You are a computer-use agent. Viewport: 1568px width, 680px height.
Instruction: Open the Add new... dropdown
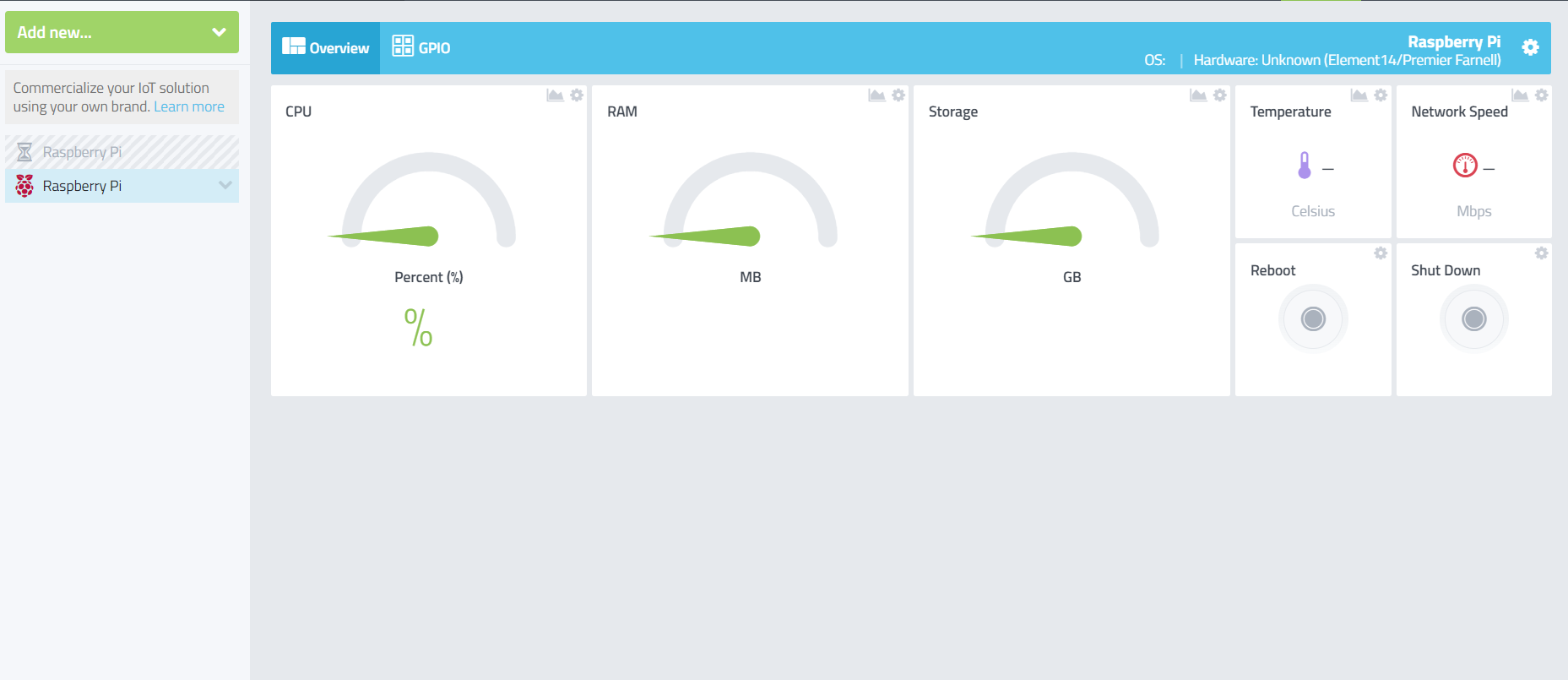click(122, 32)
